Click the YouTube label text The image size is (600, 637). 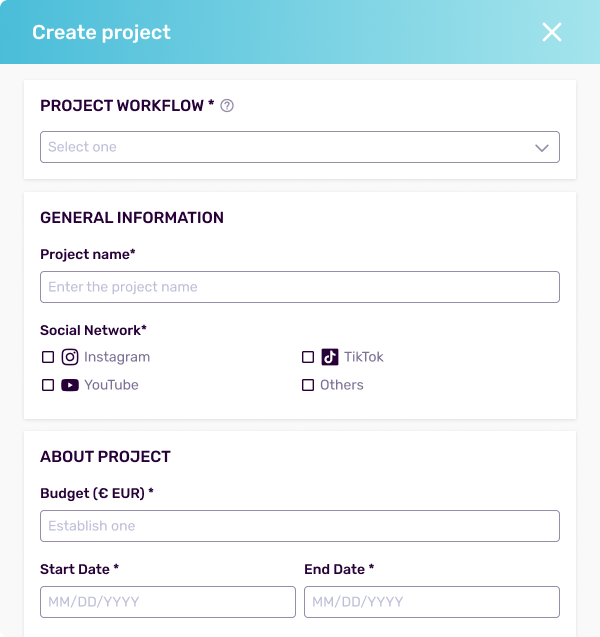pyautogui.click(x=111, y=385)
